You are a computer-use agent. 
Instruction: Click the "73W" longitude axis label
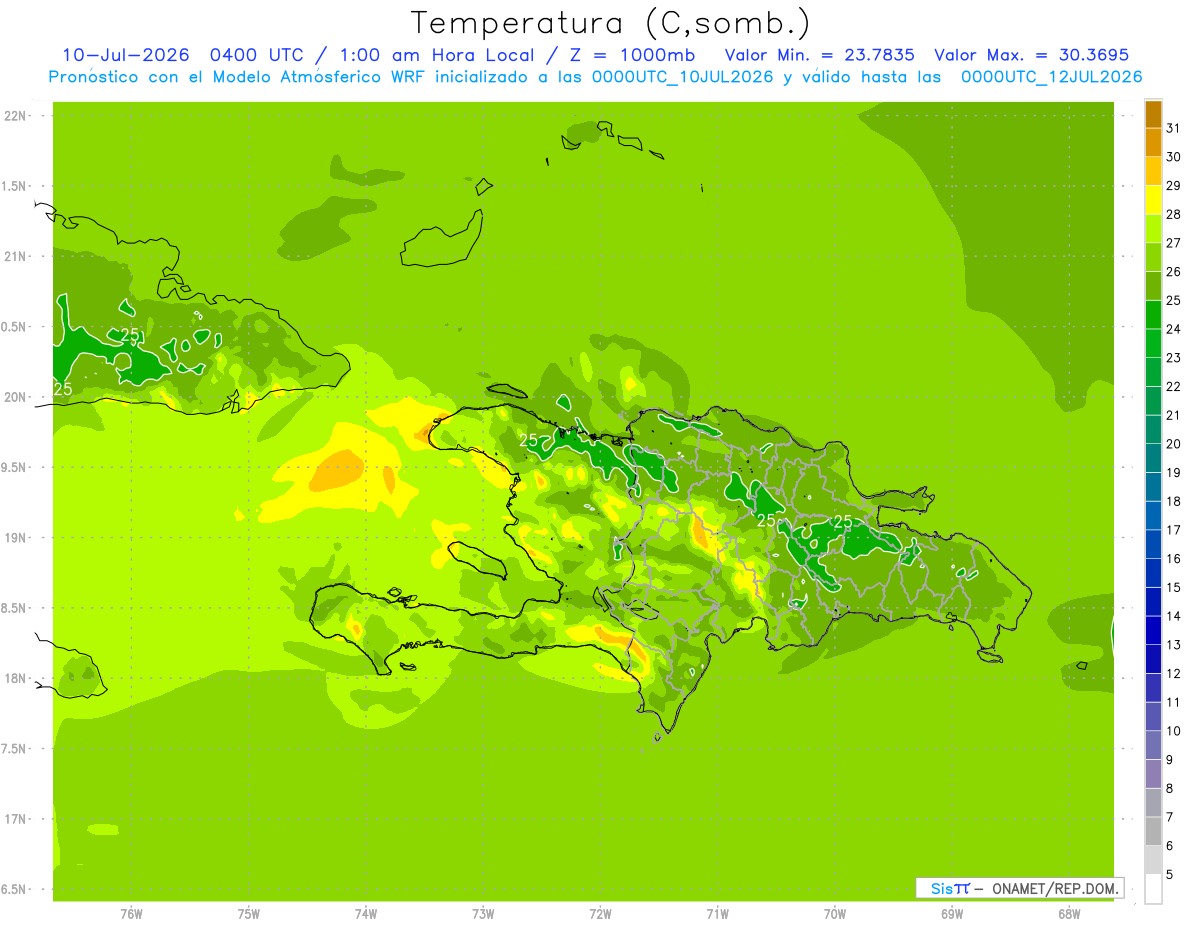pyautogui.click(x=483, y=914)
